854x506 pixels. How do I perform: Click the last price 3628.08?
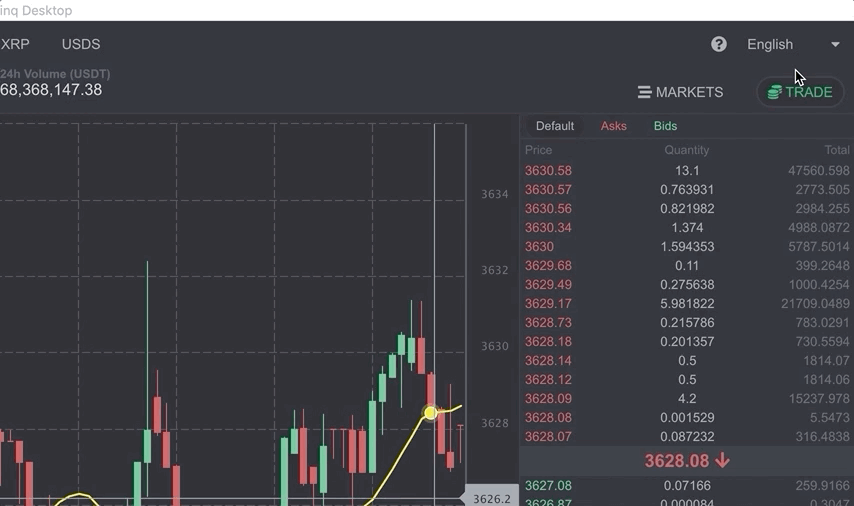tap(676, 461)
